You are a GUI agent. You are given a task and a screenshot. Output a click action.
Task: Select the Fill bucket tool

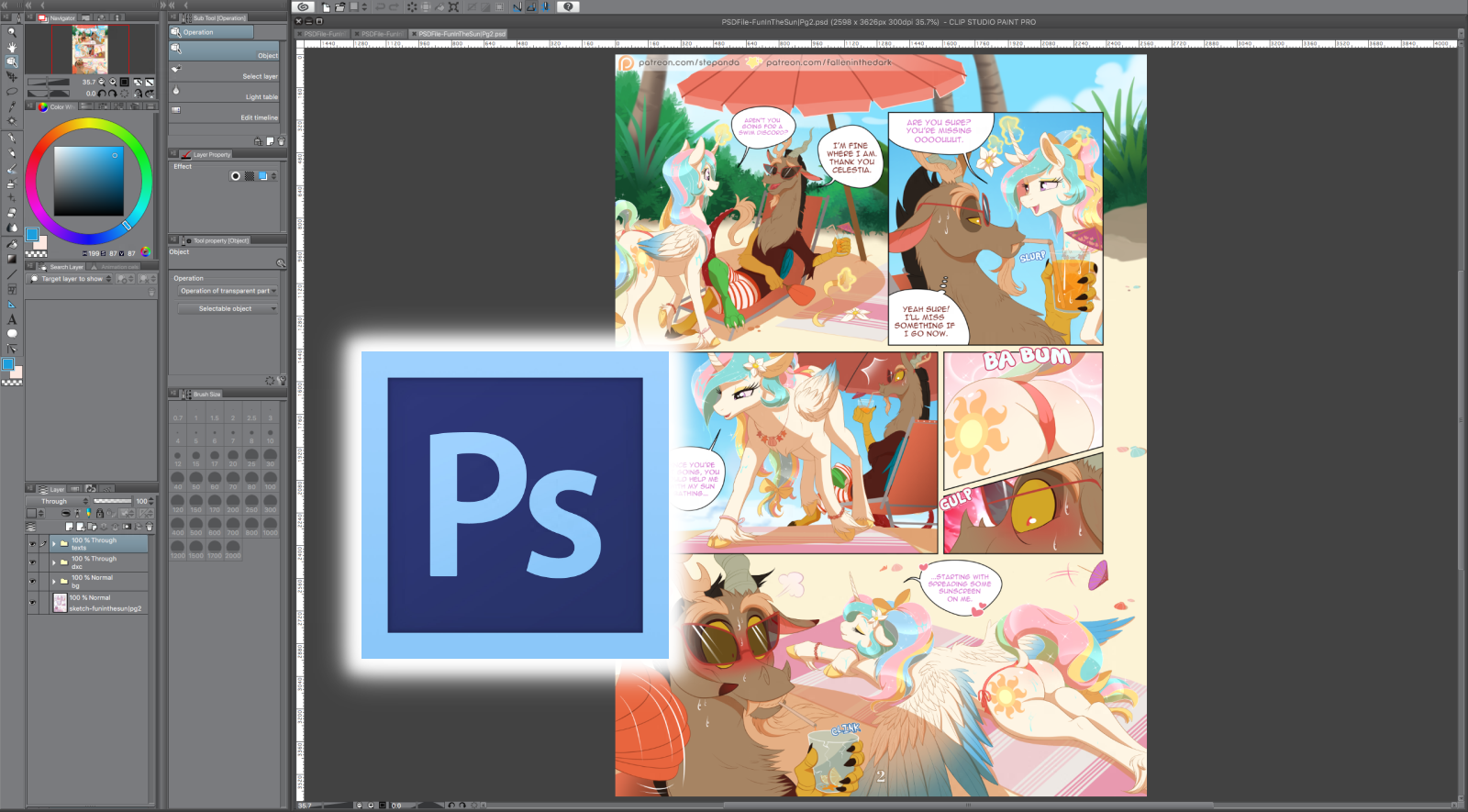[x=12, y=244]
